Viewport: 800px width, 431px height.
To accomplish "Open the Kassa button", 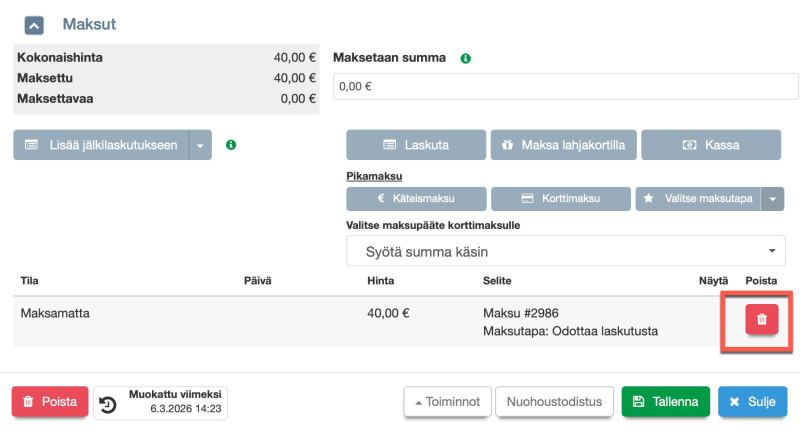I will tap(710, 145).
